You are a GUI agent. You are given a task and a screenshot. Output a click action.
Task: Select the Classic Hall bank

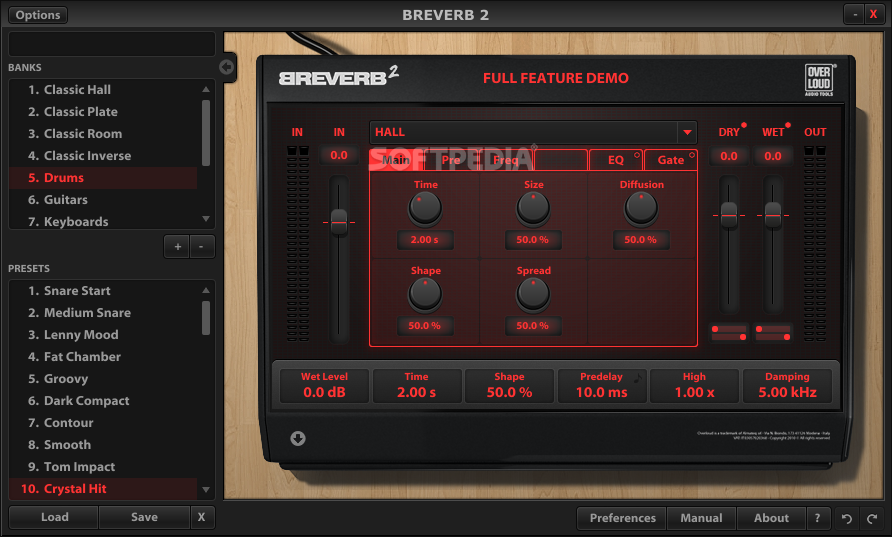click(x=103, y=89)
